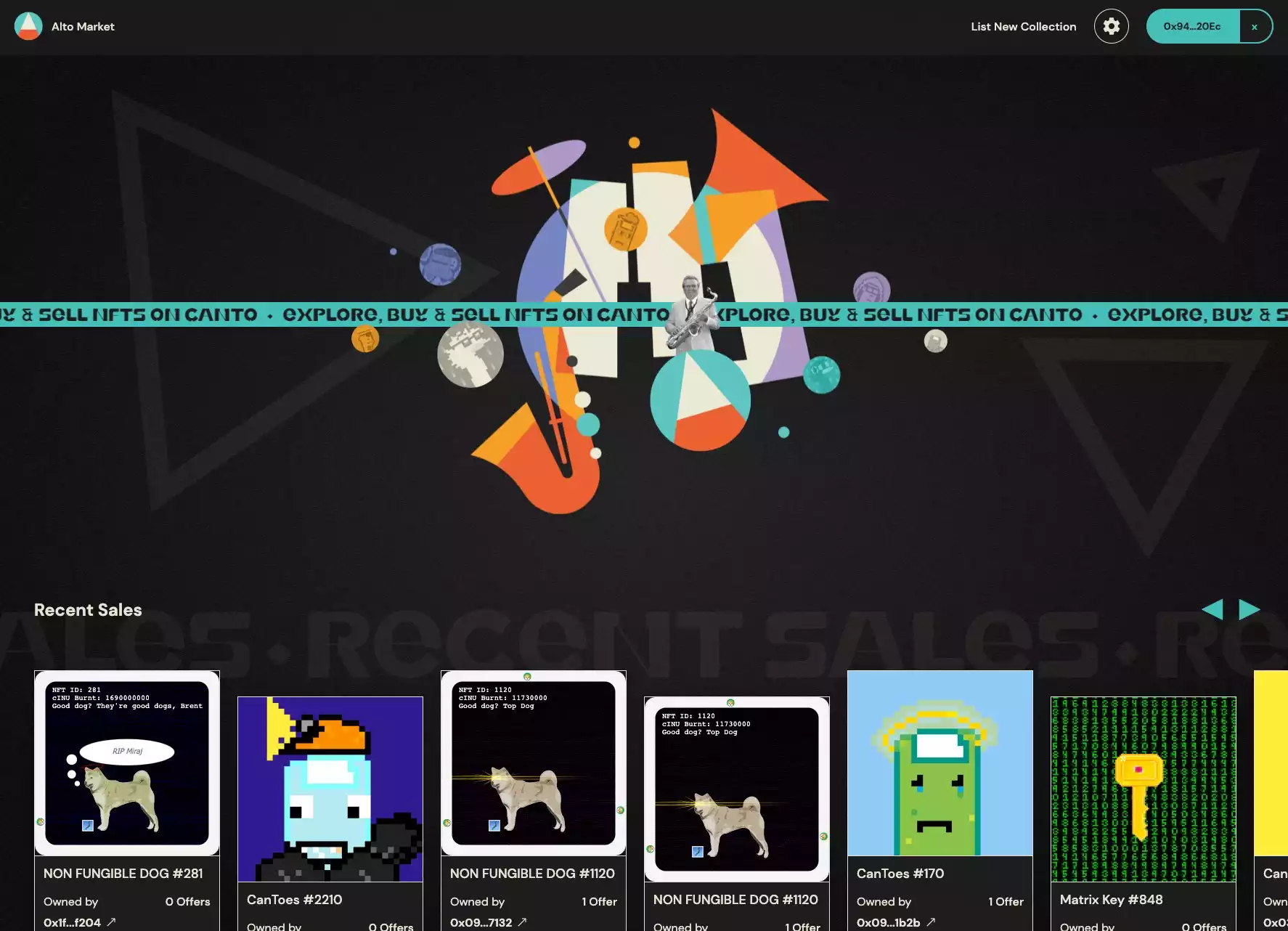Click List New Collection link
1288x931 pixels.
(x=1023, y=26)
